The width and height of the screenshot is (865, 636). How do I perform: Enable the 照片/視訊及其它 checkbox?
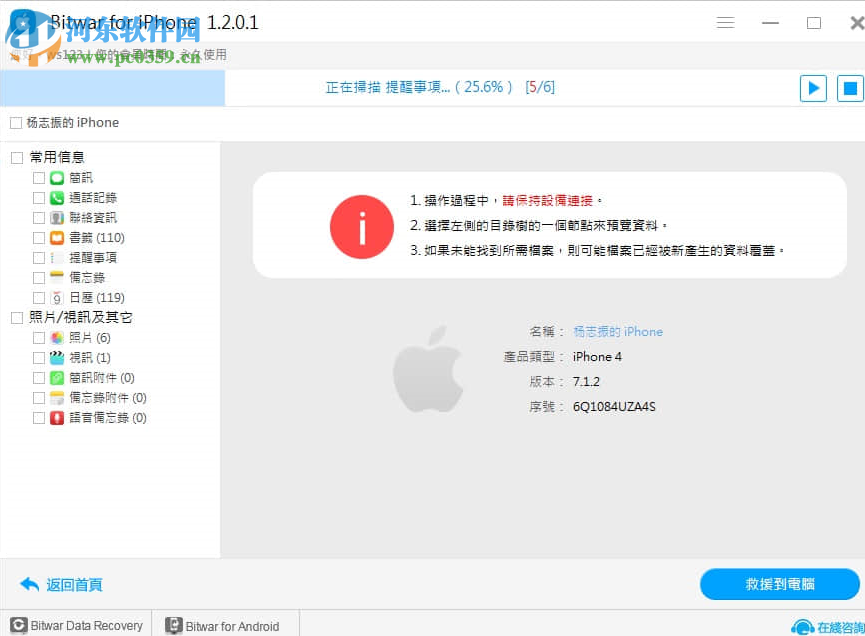[16, 316]
